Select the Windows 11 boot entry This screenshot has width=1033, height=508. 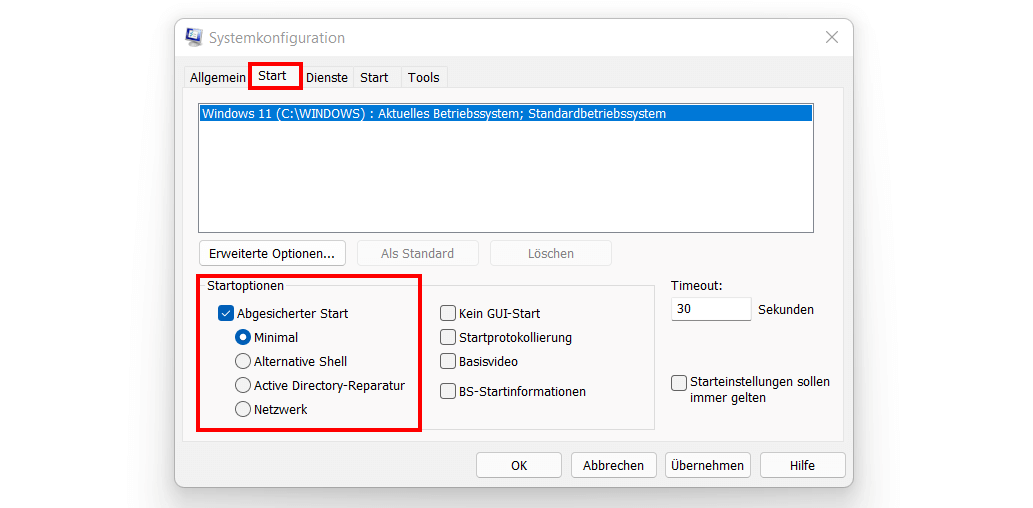click(505, 113)
